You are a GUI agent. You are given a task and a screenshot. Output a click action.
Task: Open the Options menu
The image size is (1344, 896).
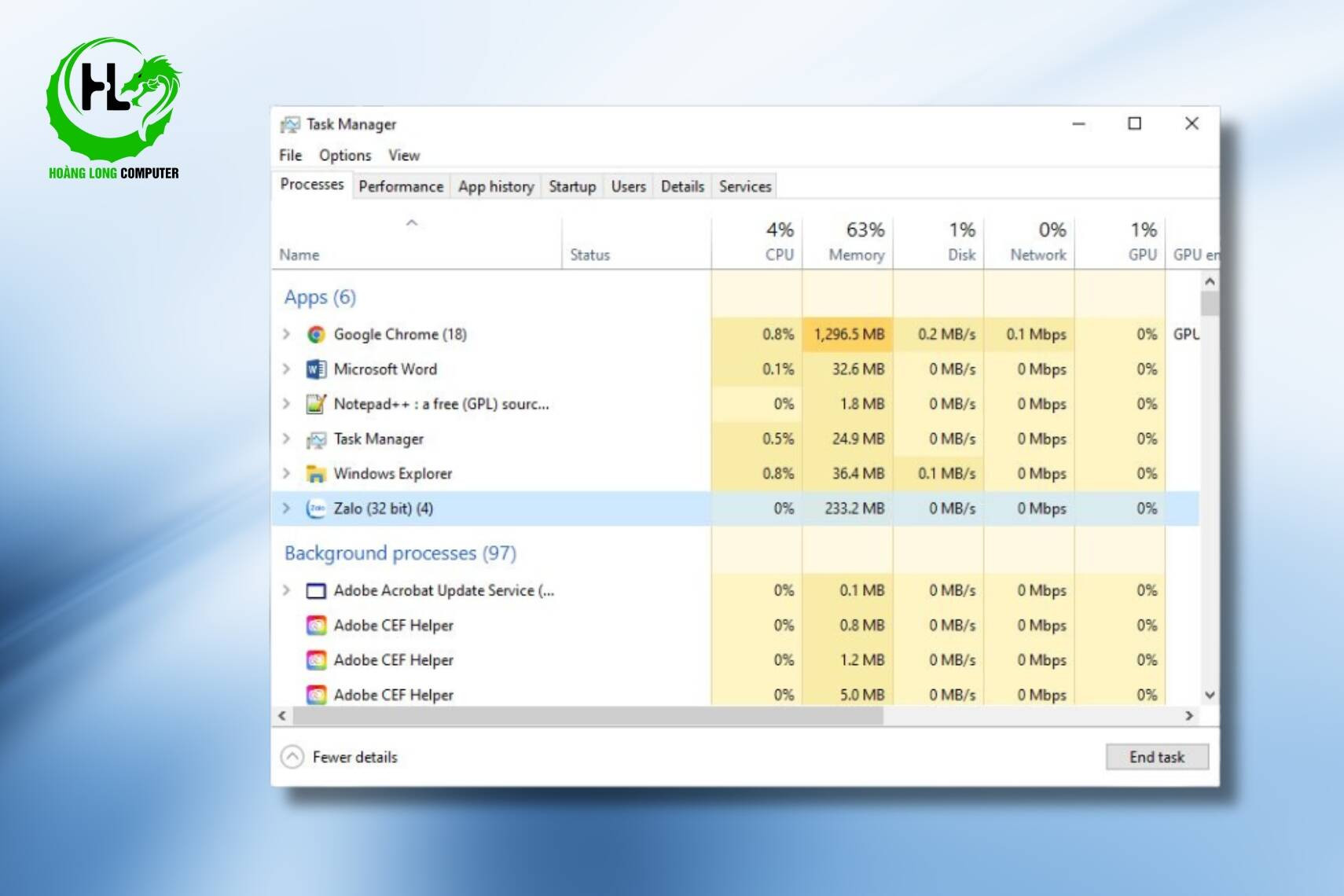(x=345, y=155)
